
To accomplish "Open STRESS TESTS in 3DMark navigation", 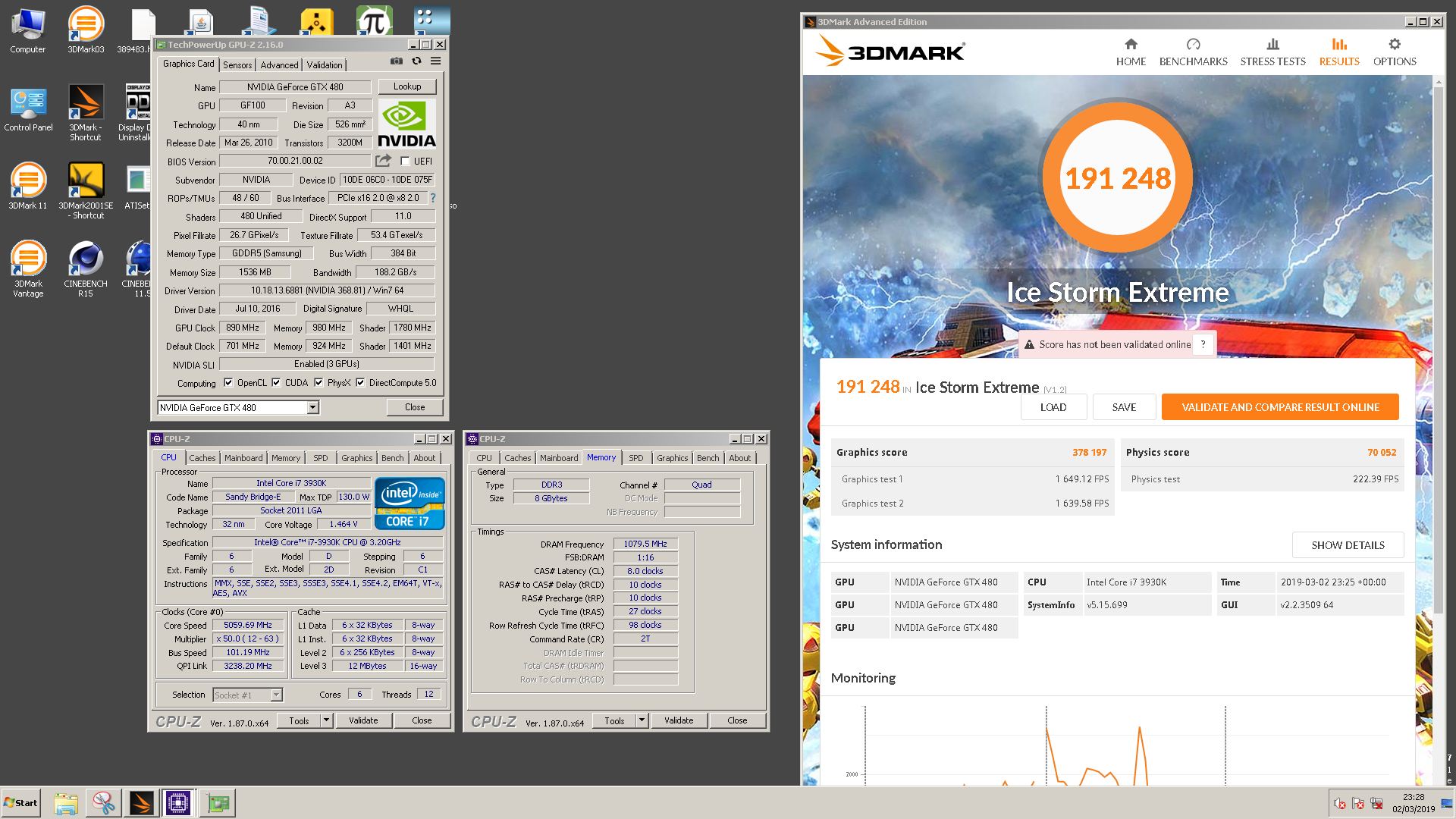I will (1272, 52).
